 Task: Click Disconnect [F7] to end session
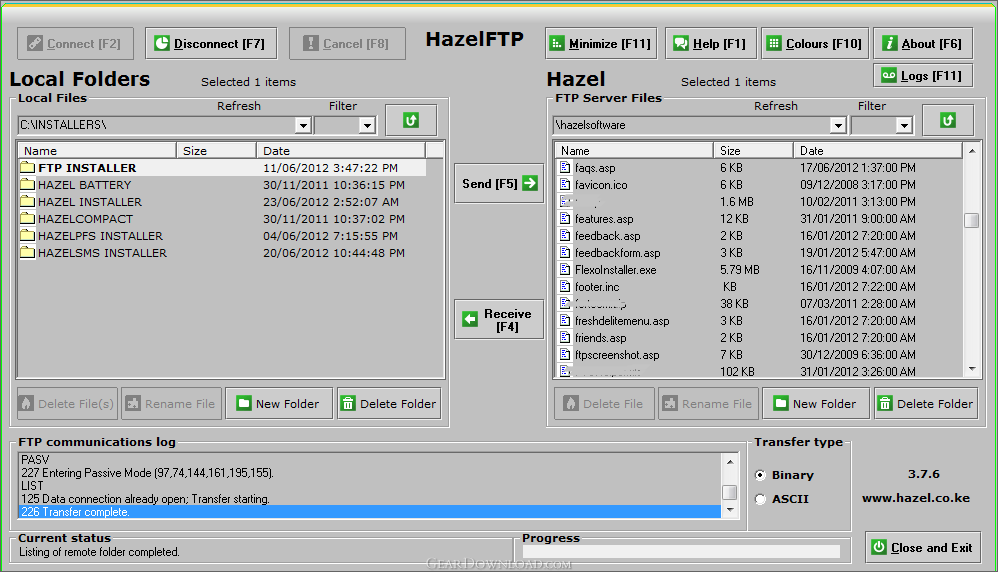[211, 43]
